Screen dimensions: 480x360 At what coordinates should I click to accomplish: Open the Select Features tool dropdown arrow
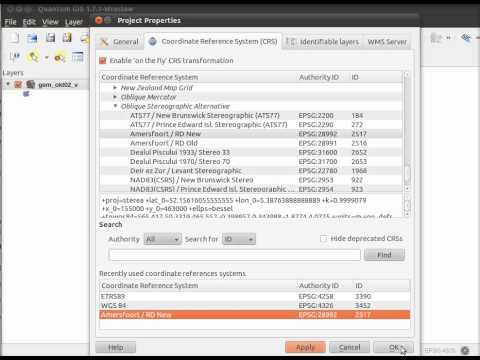(x=47, y=58)
